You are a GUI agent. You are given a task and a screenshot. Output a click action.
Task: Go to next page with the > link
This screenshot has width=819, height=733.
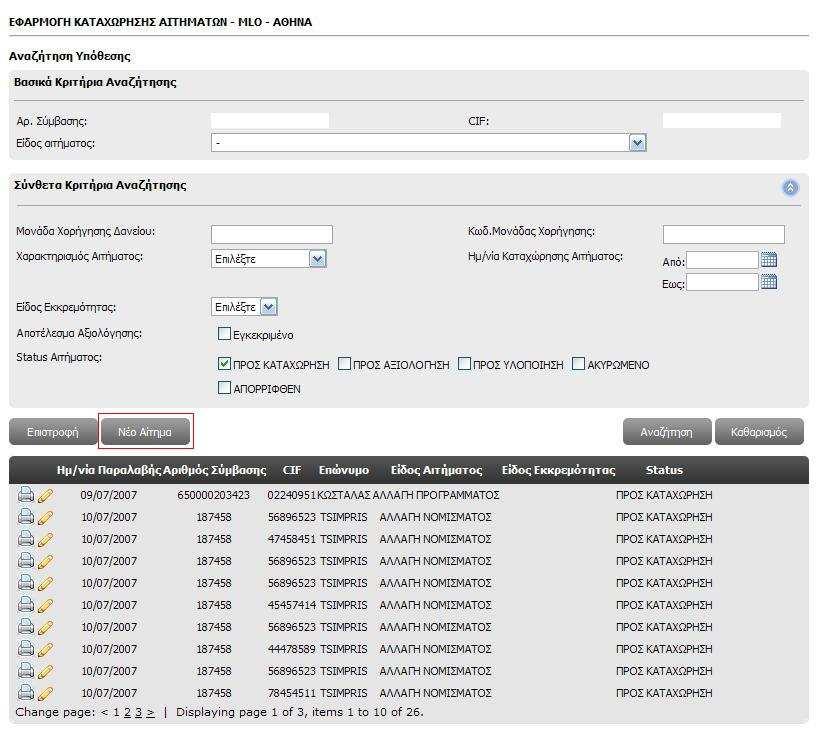[x=150, y=712]
